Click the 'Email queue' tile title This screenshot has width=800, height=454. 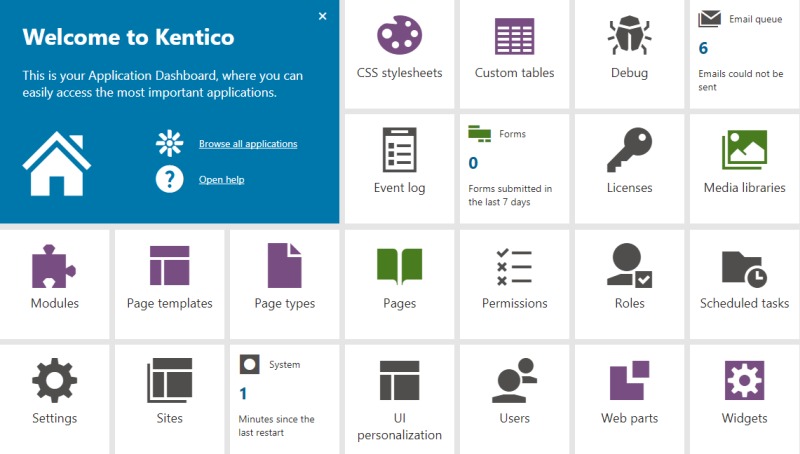point(755,19)
